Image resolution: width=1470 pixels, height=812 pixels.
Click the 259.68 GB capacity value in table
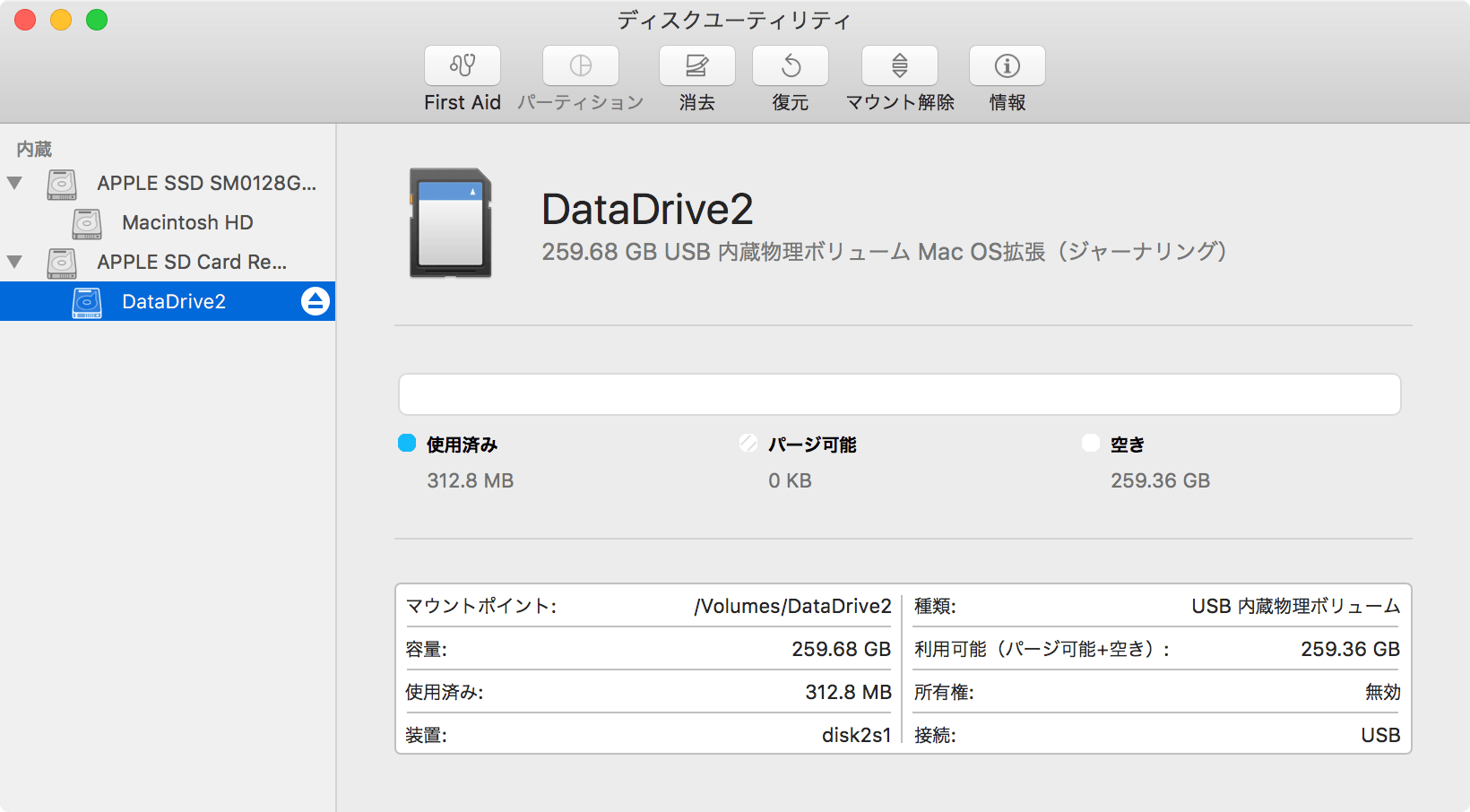click(842, 649)
